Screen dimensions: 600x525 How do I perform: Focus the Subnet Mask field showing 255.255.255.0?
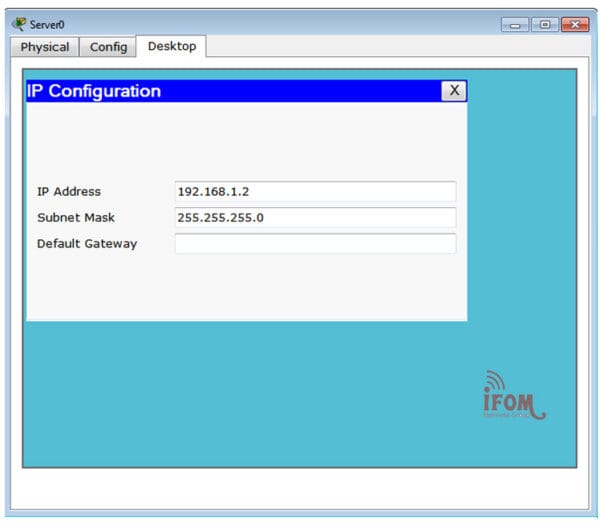coord(315,218)
